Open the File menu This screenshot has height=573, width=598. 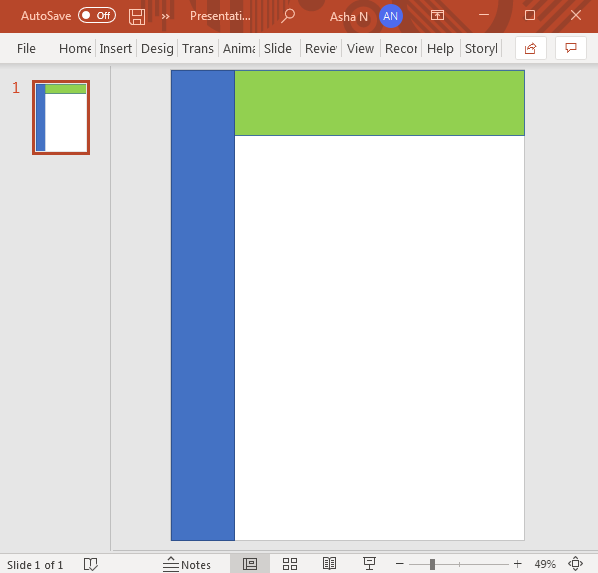[x=26, y=48]
